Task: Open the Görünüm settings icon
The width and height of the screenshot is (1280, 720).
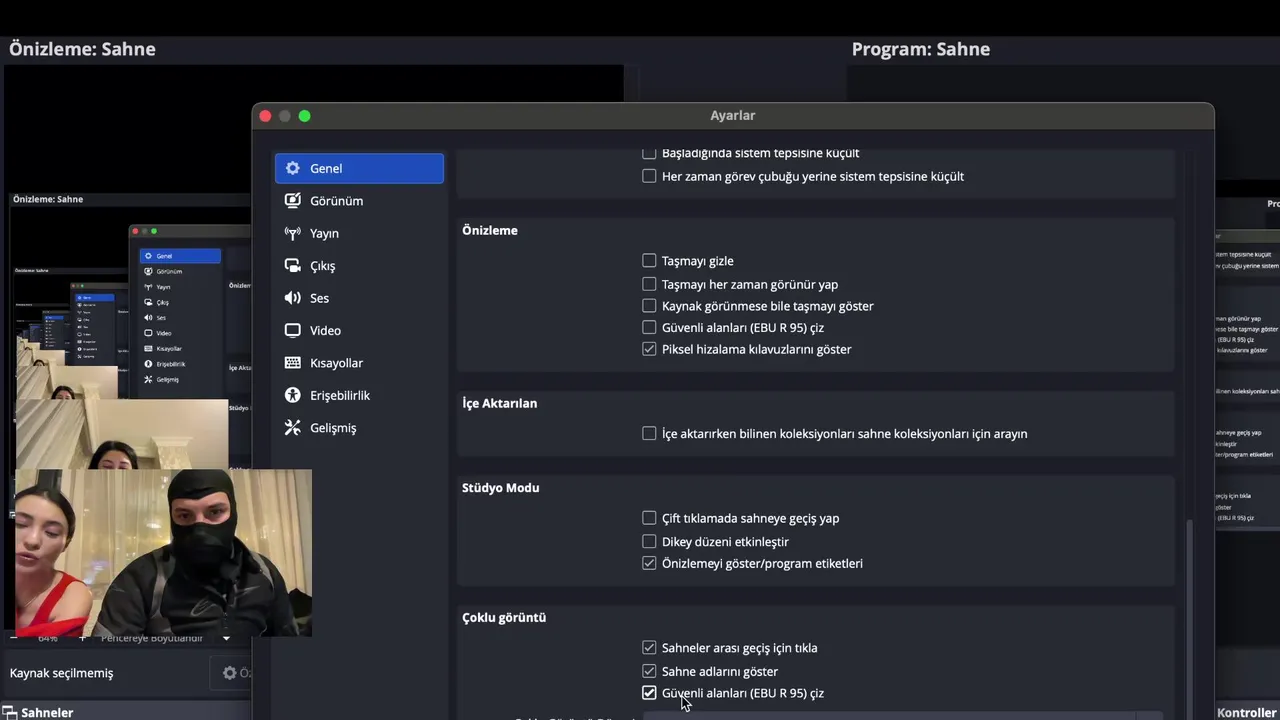Action: click(293, 201)
